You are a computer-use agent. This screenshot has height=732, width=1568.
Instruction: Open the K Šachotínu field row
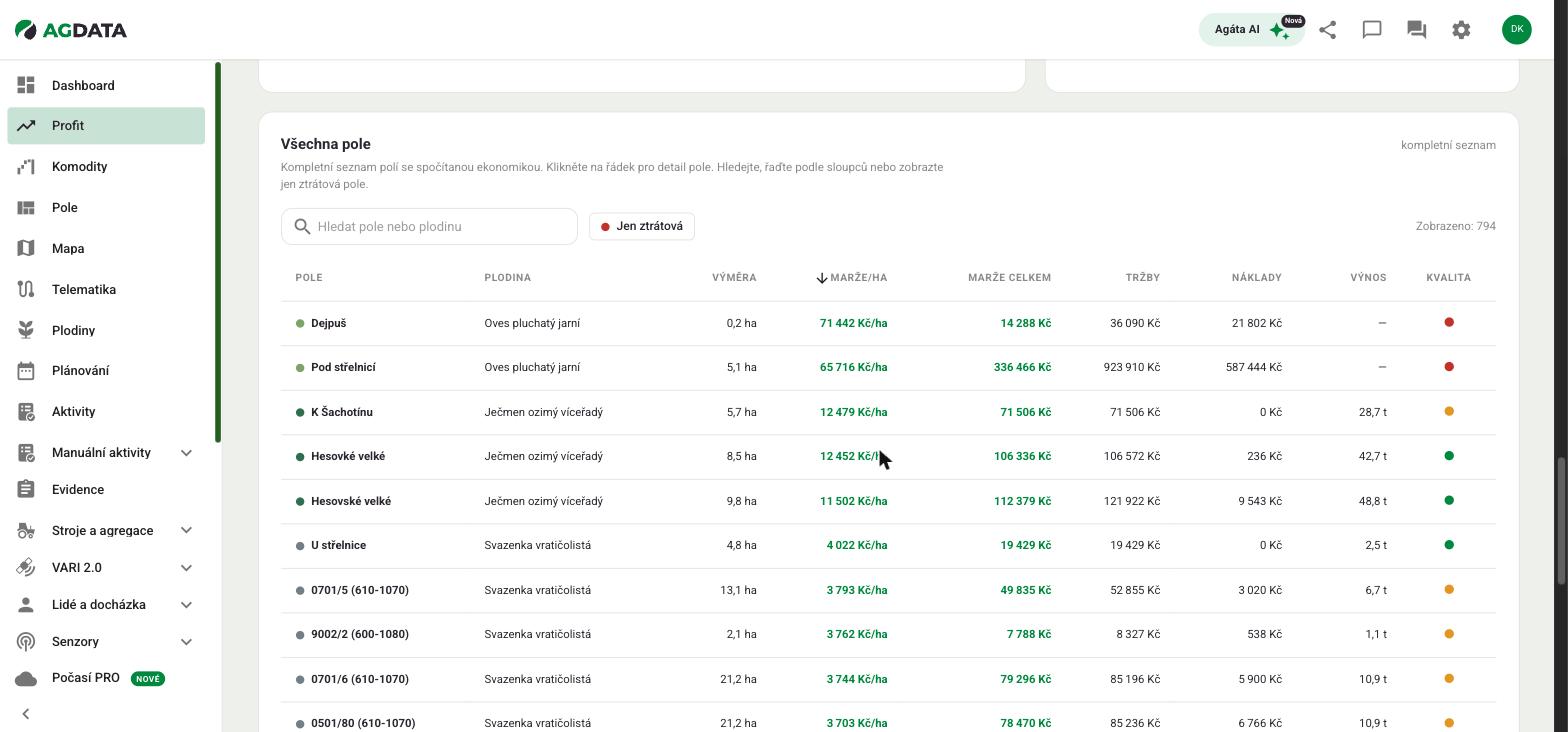point(888,412)
